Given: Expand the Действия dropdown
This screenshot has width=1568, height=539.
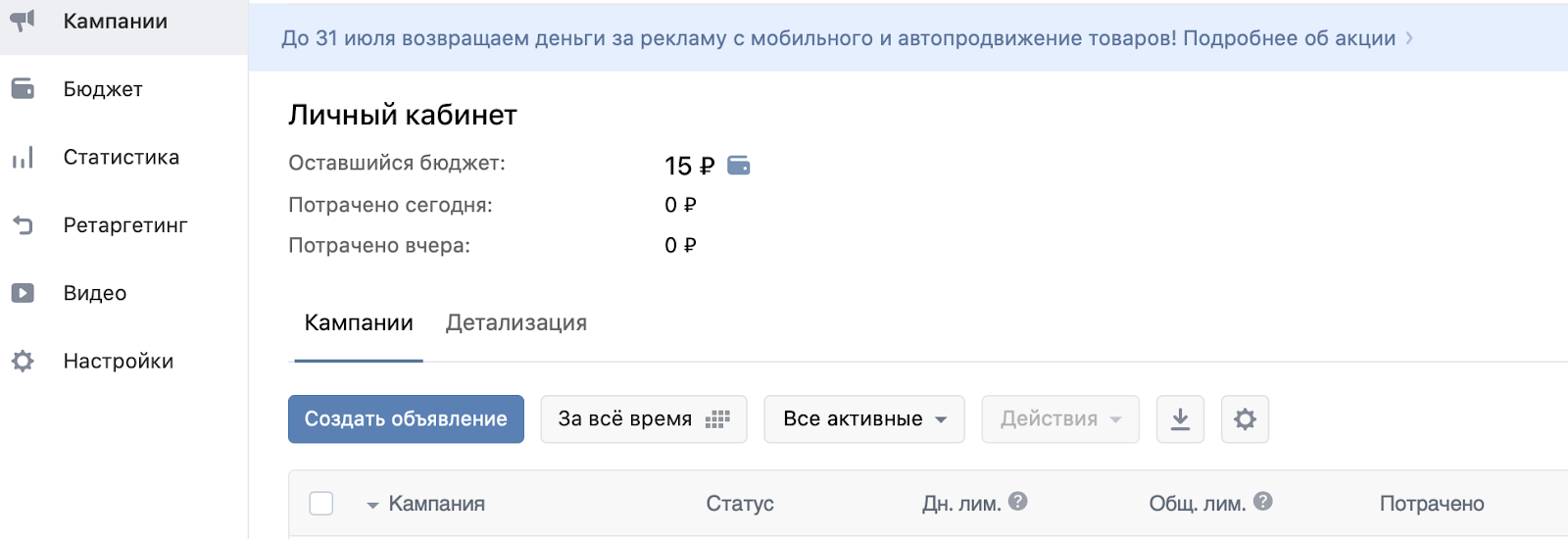Looking at the screenshot, I should [x=1060, y=419].
